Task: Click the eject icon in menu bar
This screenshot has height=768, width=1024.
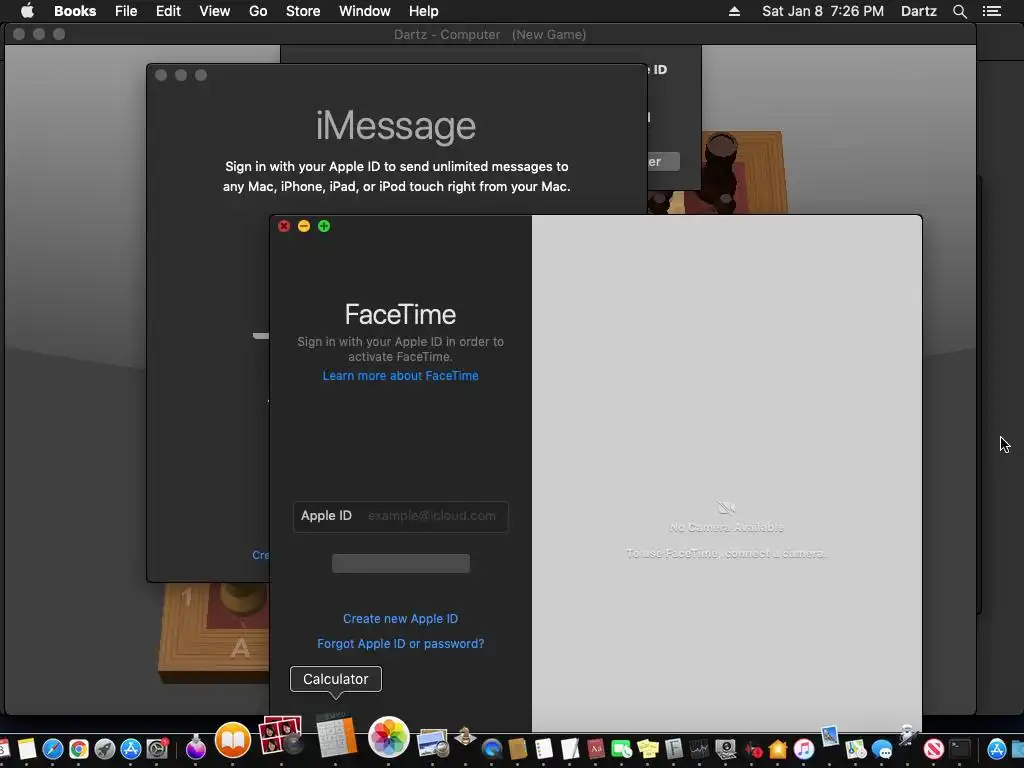Action: (x=734, y=11)
